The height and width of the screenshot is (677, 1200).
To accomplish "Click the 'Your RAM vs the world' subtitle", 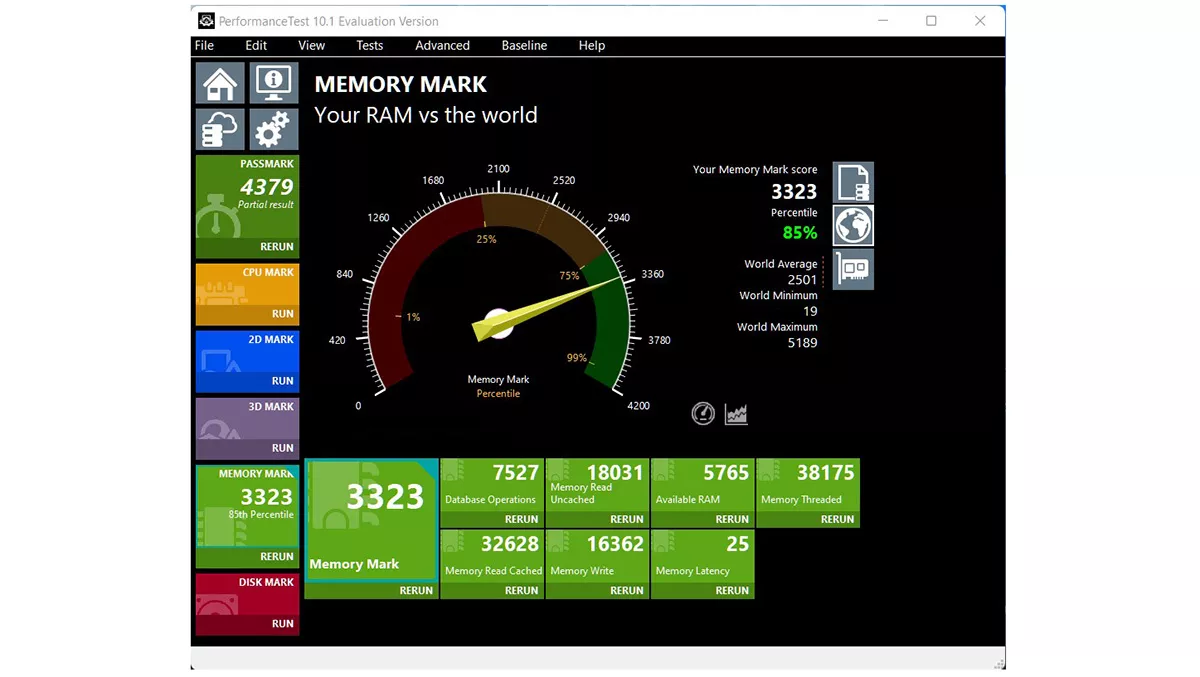I will (426, 115).
